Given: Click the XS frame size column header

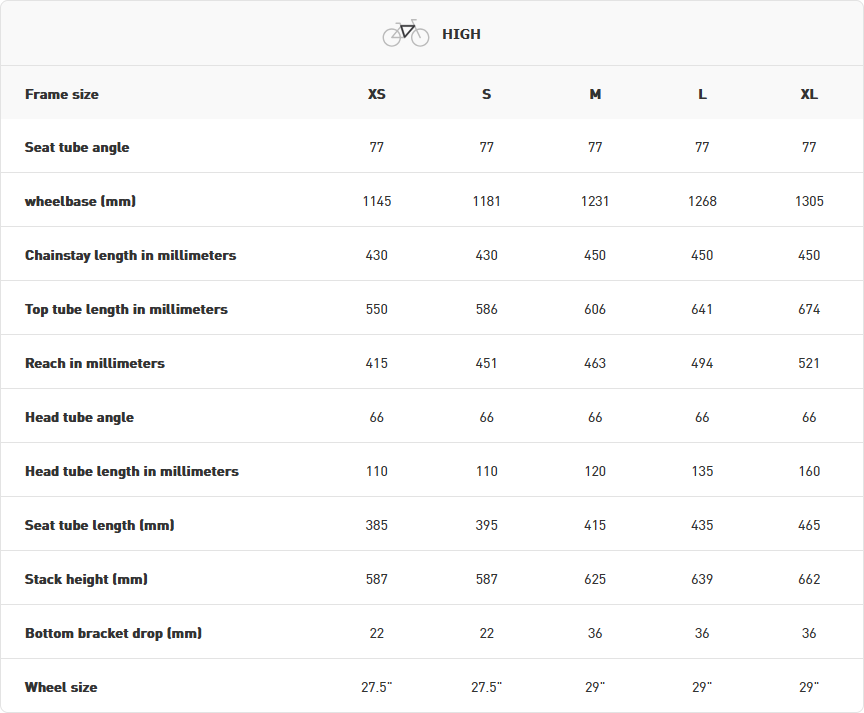Looking at the screenshot, I should coord(376,94).
